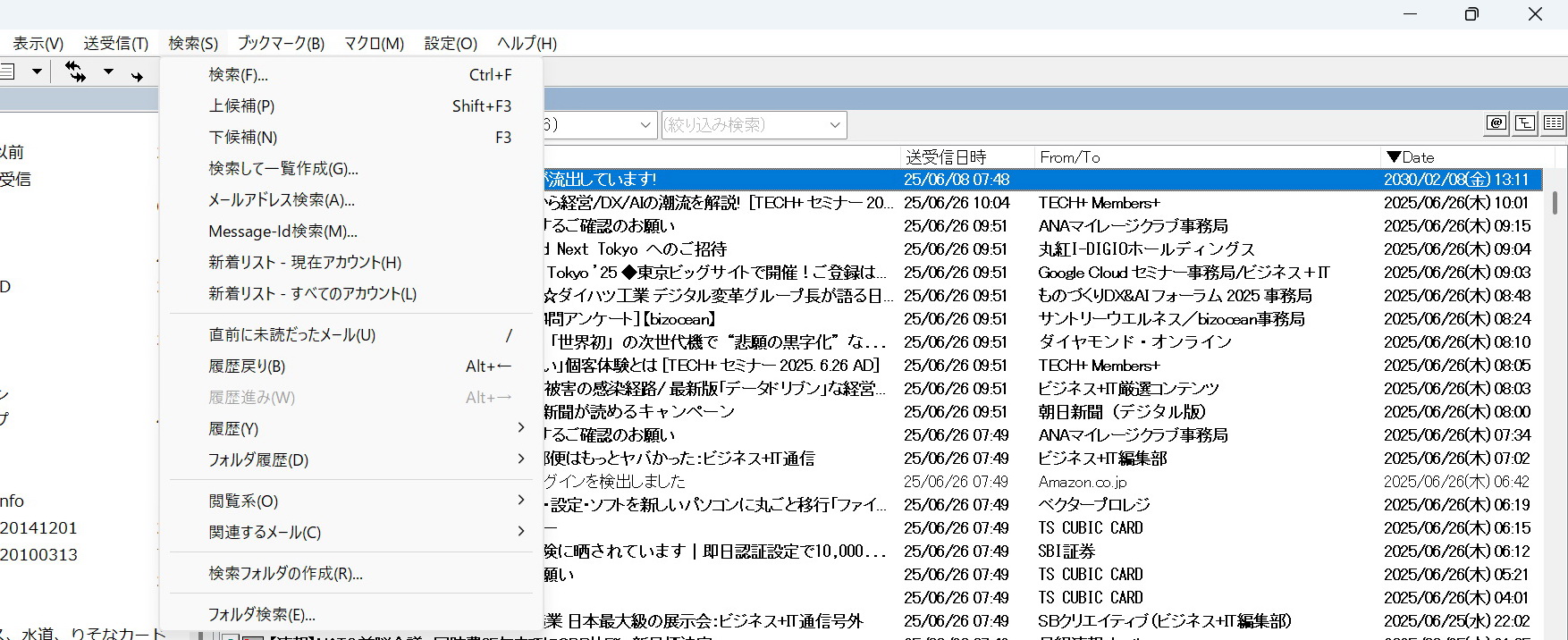This screenshot has height=640, width=1568.
Task: Click the list columns view button
Action: 1554,123
